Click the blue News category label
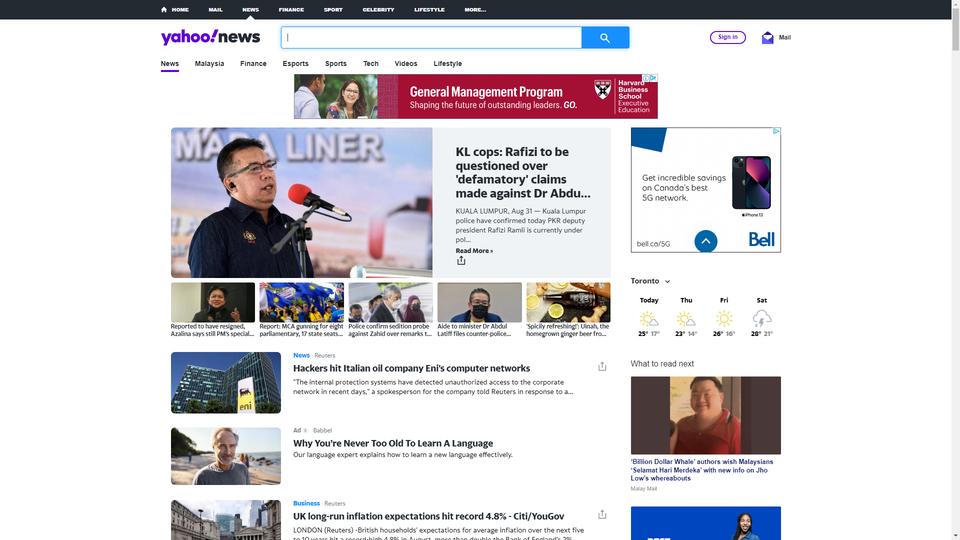 point(301,355)
